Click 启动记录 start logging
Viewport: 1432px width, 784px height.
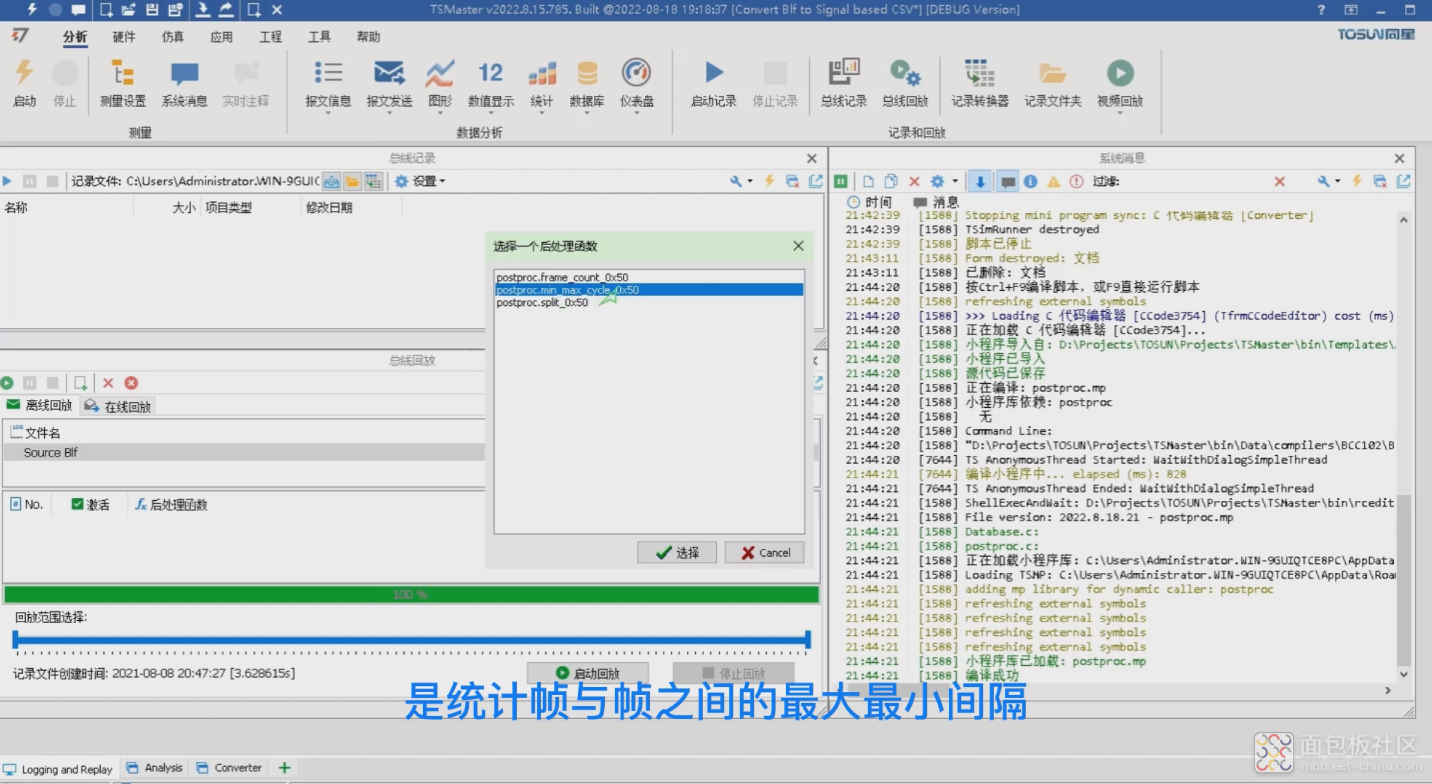[714, 83]
